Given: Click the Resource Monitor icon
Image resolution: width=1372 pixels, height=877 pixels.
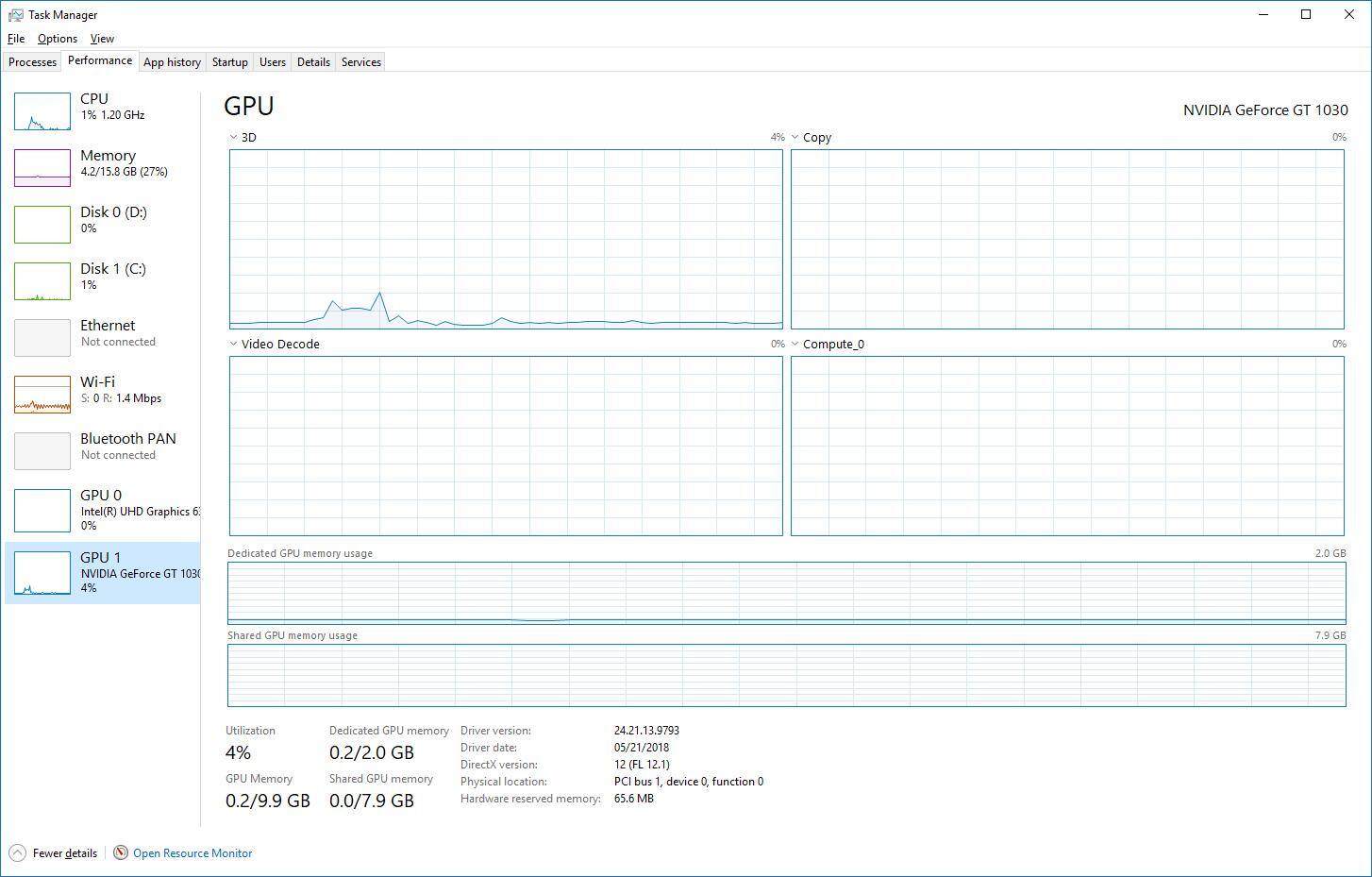Looking at the screenshot, I should (x=121, y=853).
